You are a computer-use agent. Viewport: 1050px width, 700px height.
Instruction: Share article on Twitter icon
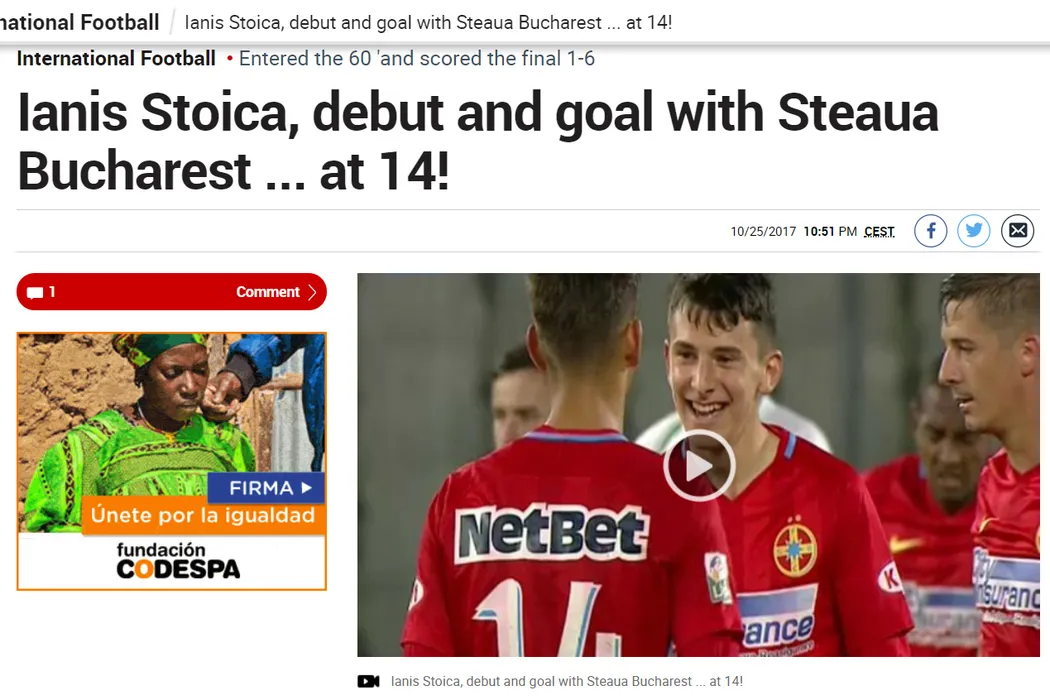[974, 231]
